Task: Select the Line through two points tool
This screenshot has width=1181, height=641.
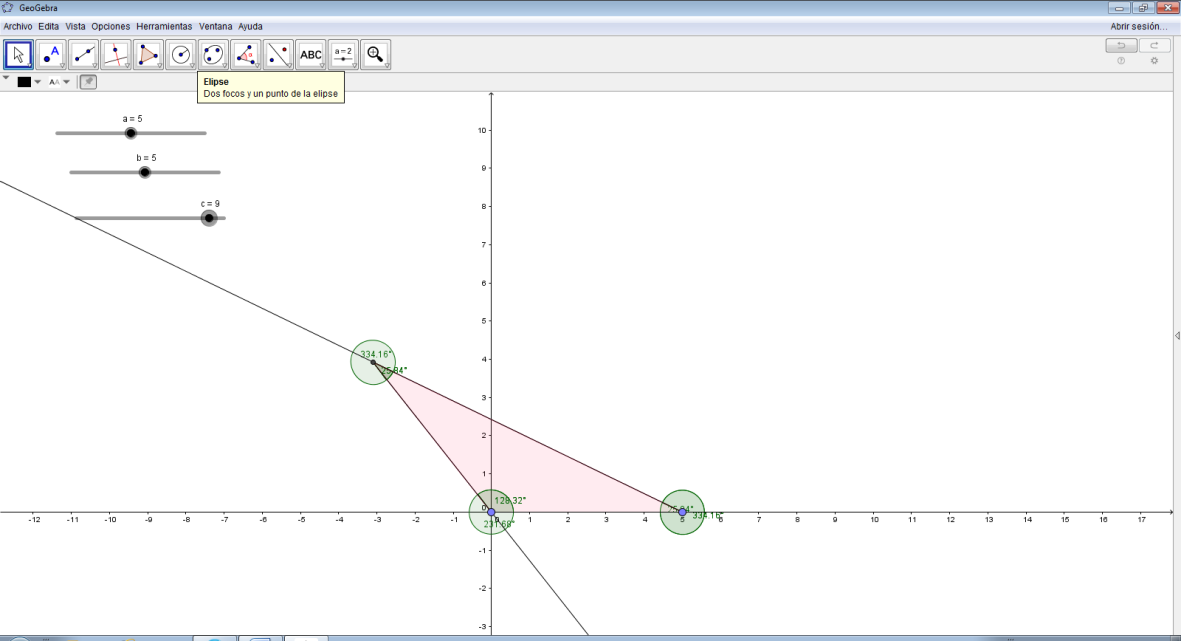Action: [x=84, y=55]
